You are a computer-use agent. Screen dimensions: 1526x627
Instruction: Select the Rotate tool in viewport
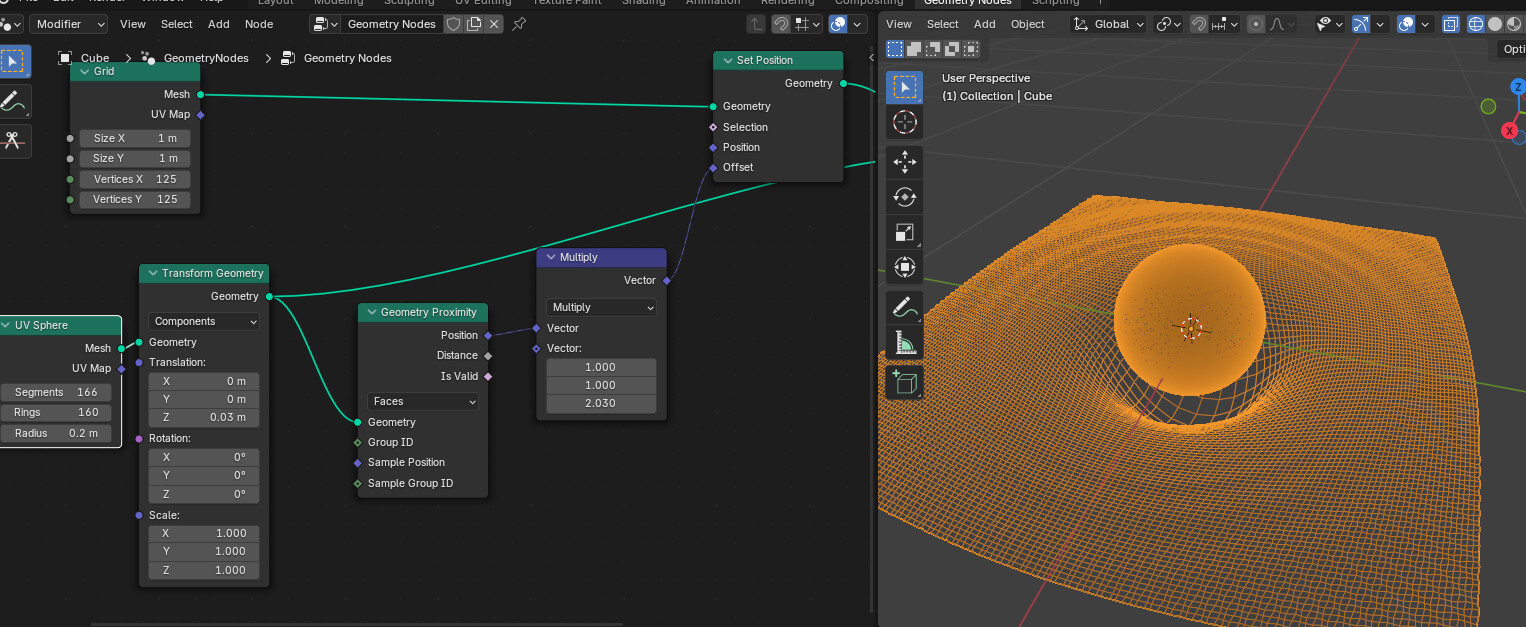pyautogui.click(x=904, y=197)
